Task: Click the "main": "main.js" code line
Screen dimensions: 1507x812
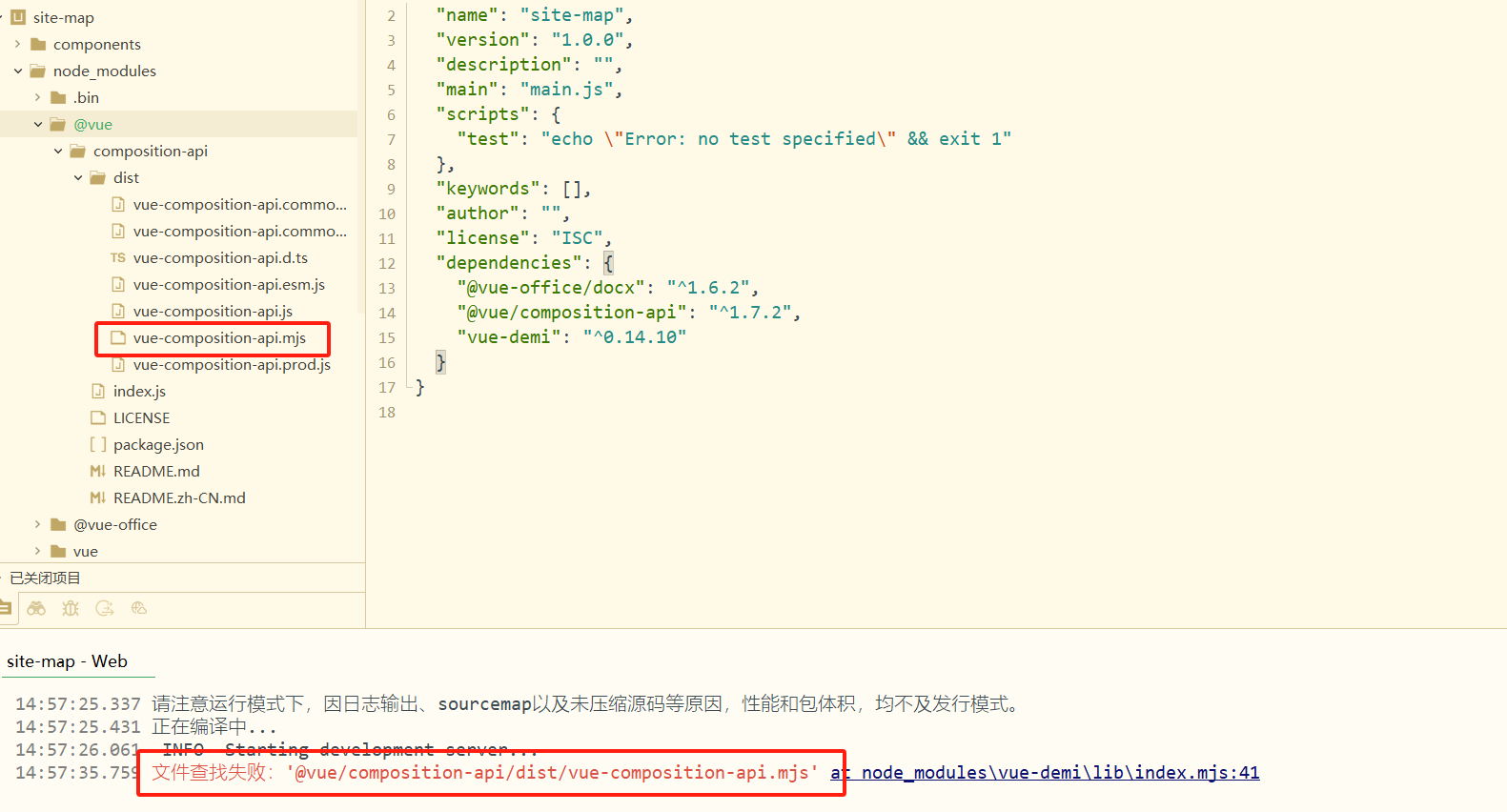Action: [529, 90]
